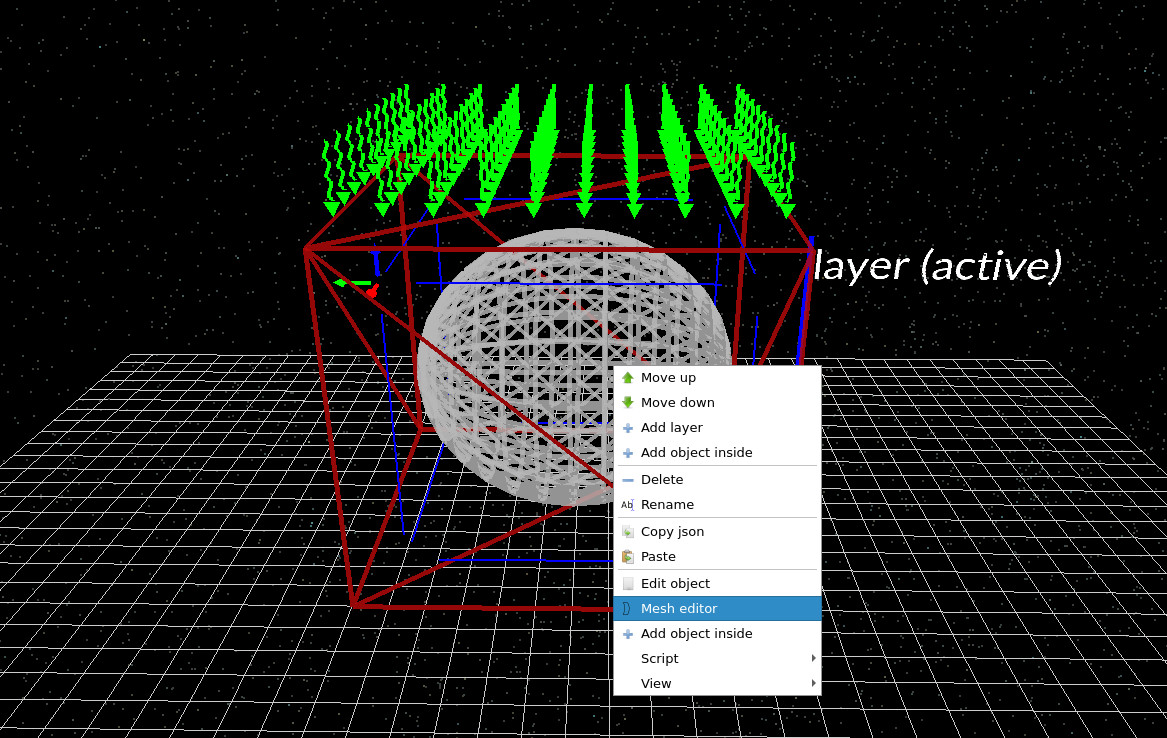Click the Copy json document icon
Screen dimensions: 1167x738
(x=628, y=531)
